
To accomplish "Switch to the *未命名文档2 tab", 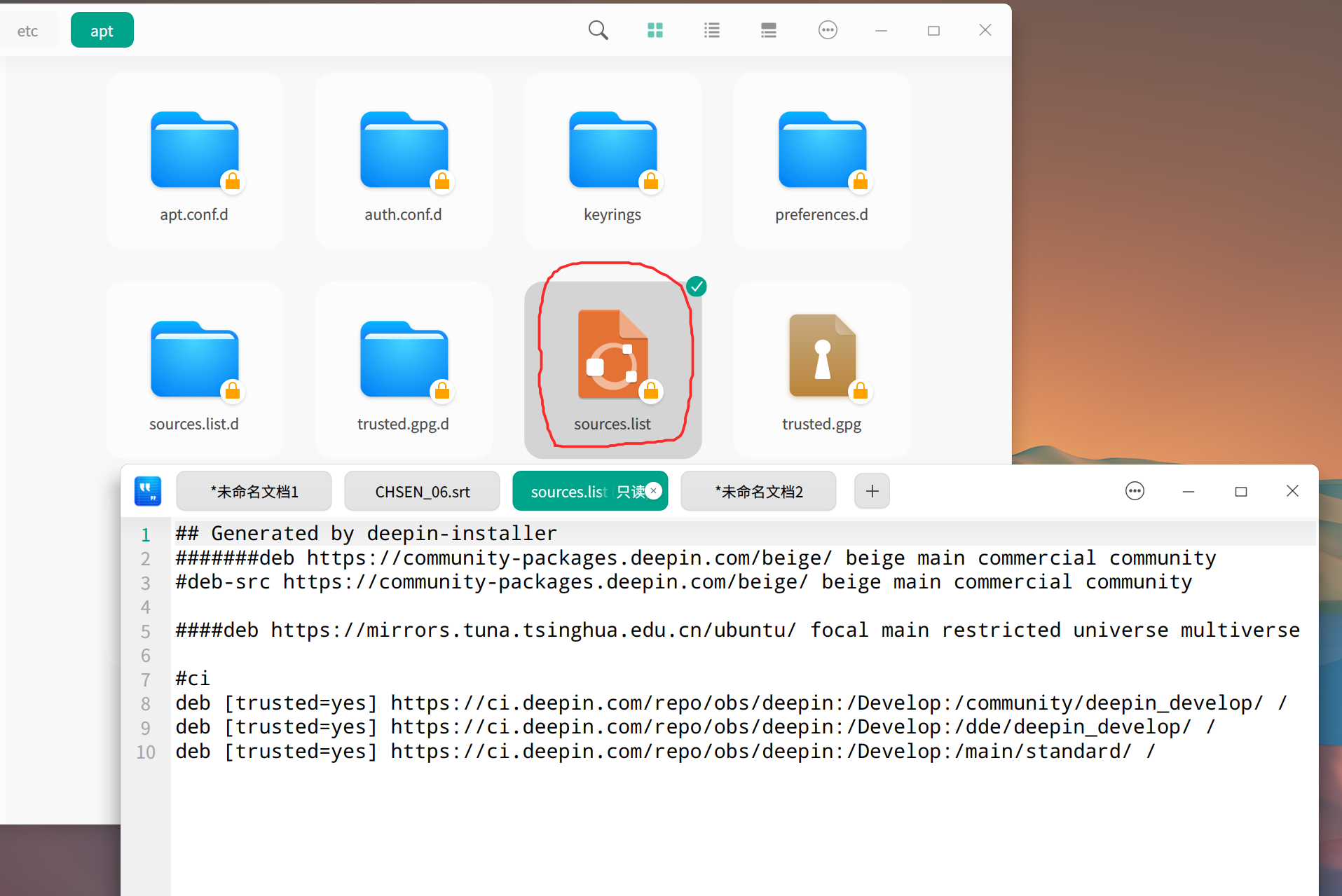I will click(758, 491).
